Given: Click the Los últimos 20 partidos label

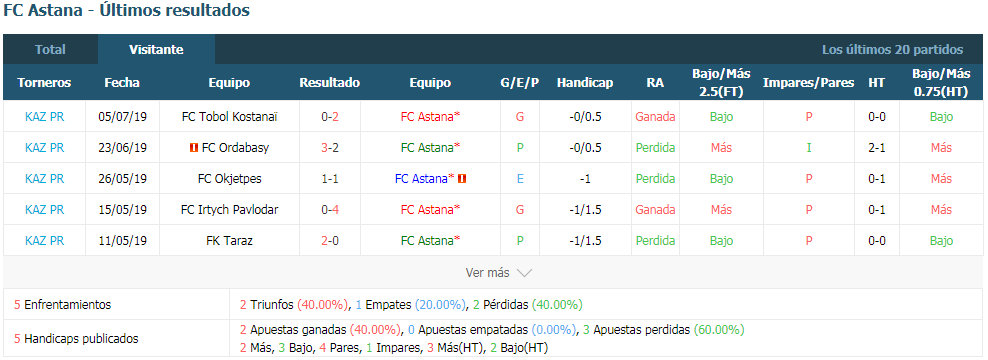Looking at the screenshot, I should (x=892, y=49).
